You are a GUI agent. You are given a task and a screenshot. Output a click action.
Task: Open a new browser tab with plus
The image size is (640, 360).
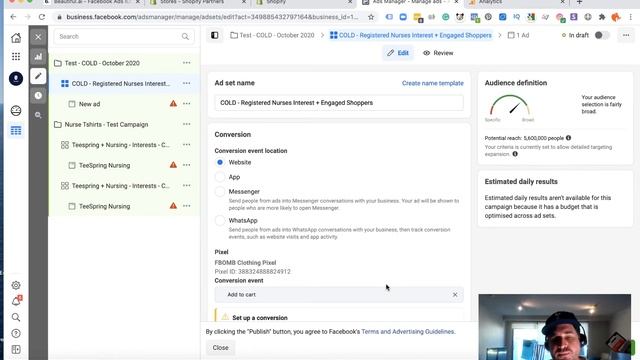[579, 2]
